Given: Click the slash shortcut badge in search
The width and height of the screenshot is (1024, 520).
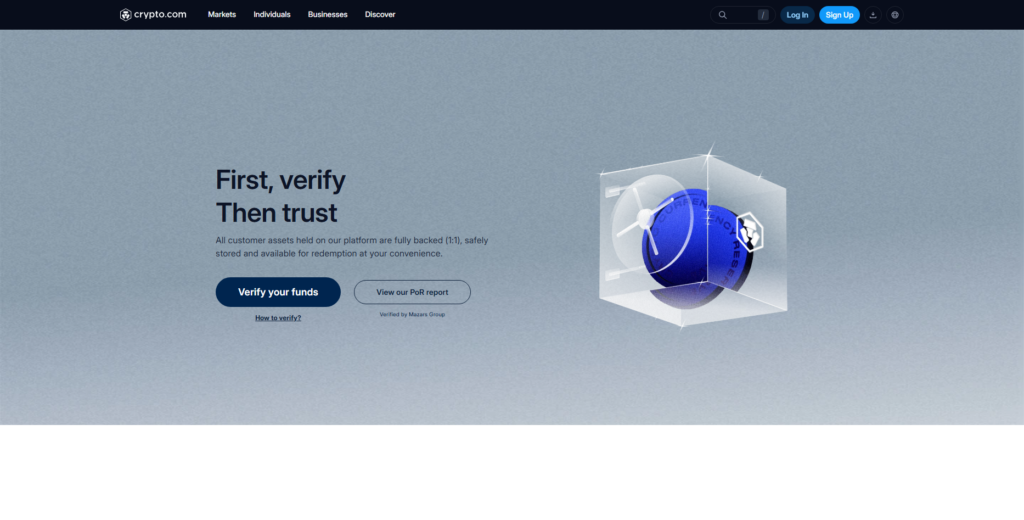Looking at the screenshot, I should [763, 15].
